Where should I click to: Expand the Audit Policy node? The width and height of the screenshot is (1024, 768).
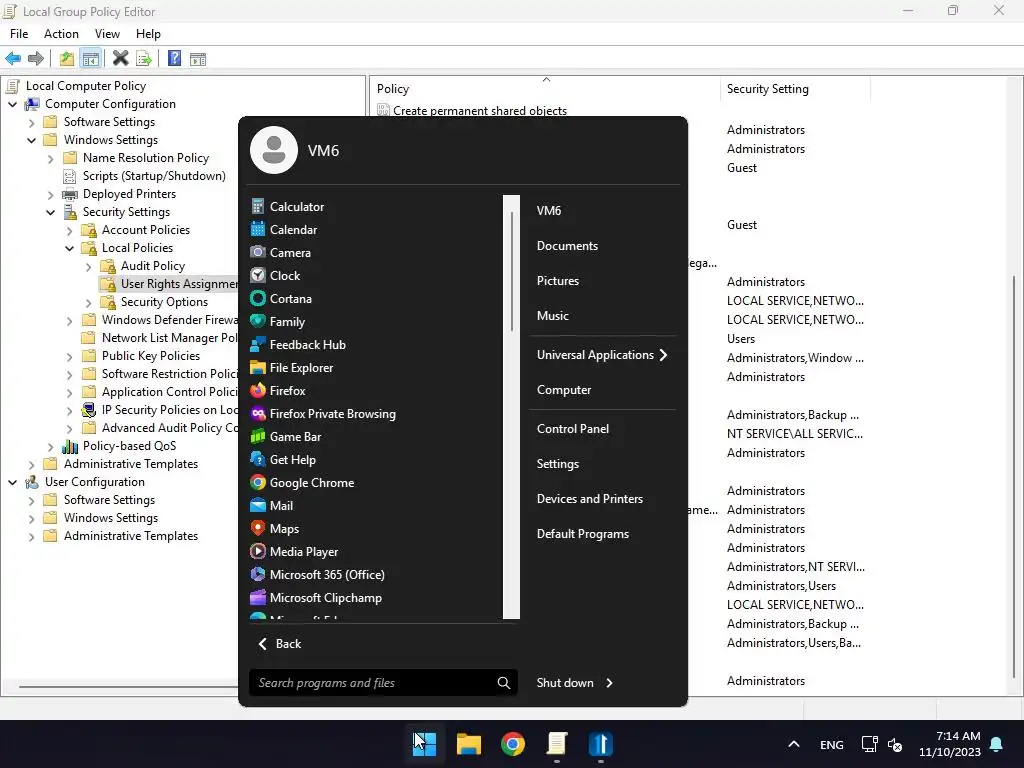[88, 266]
